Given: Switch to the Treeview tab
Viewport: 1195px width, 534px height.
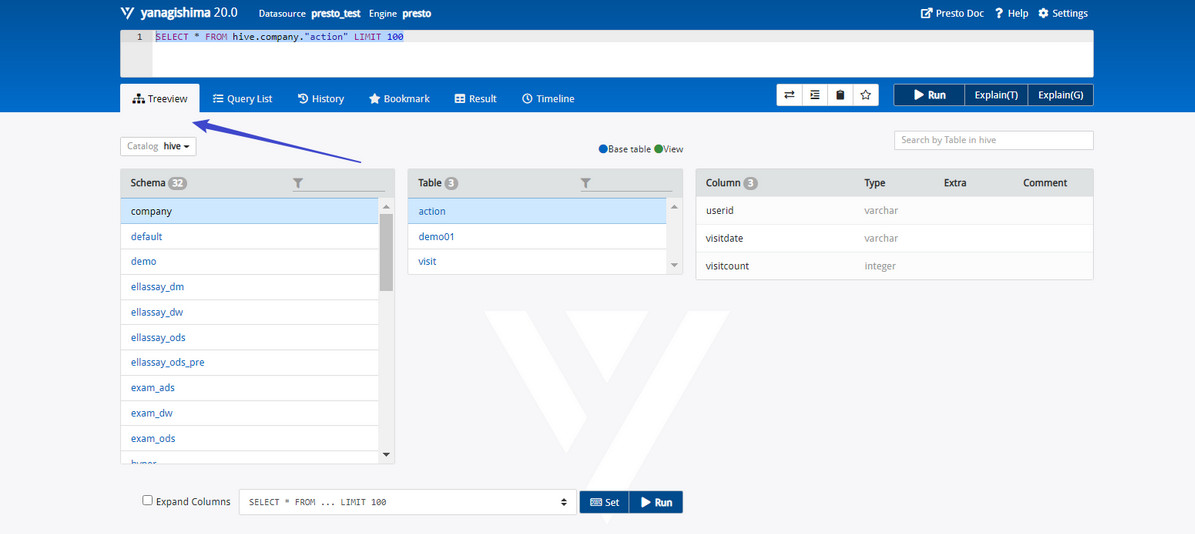Looking at the screenshot, I should (x=160, y=98).
